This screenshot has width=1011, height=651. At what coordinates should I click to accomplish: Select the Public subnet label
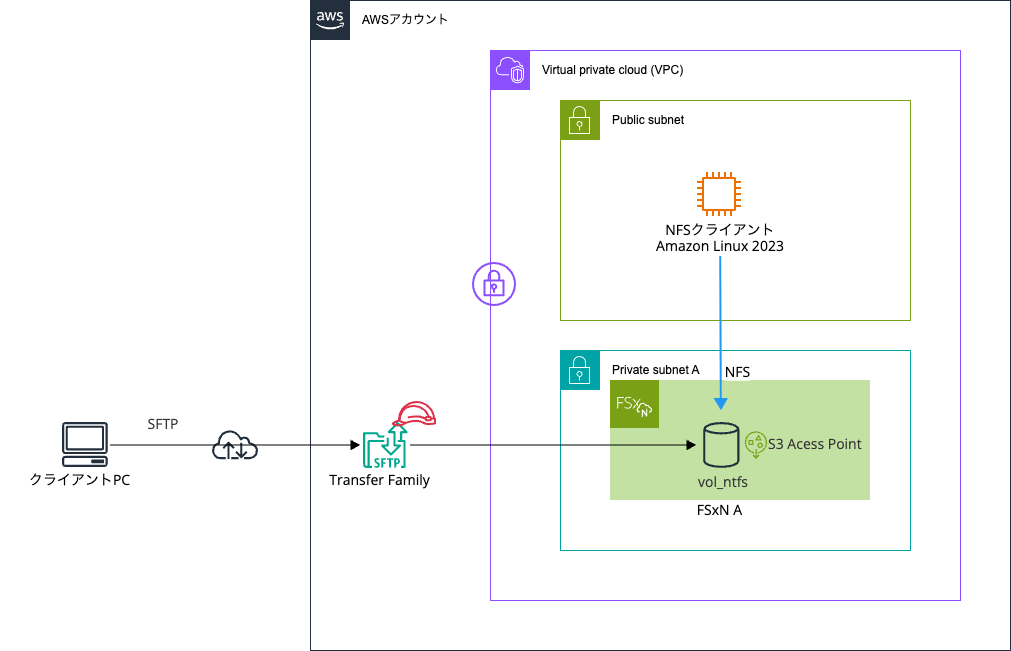click(648, 120)
